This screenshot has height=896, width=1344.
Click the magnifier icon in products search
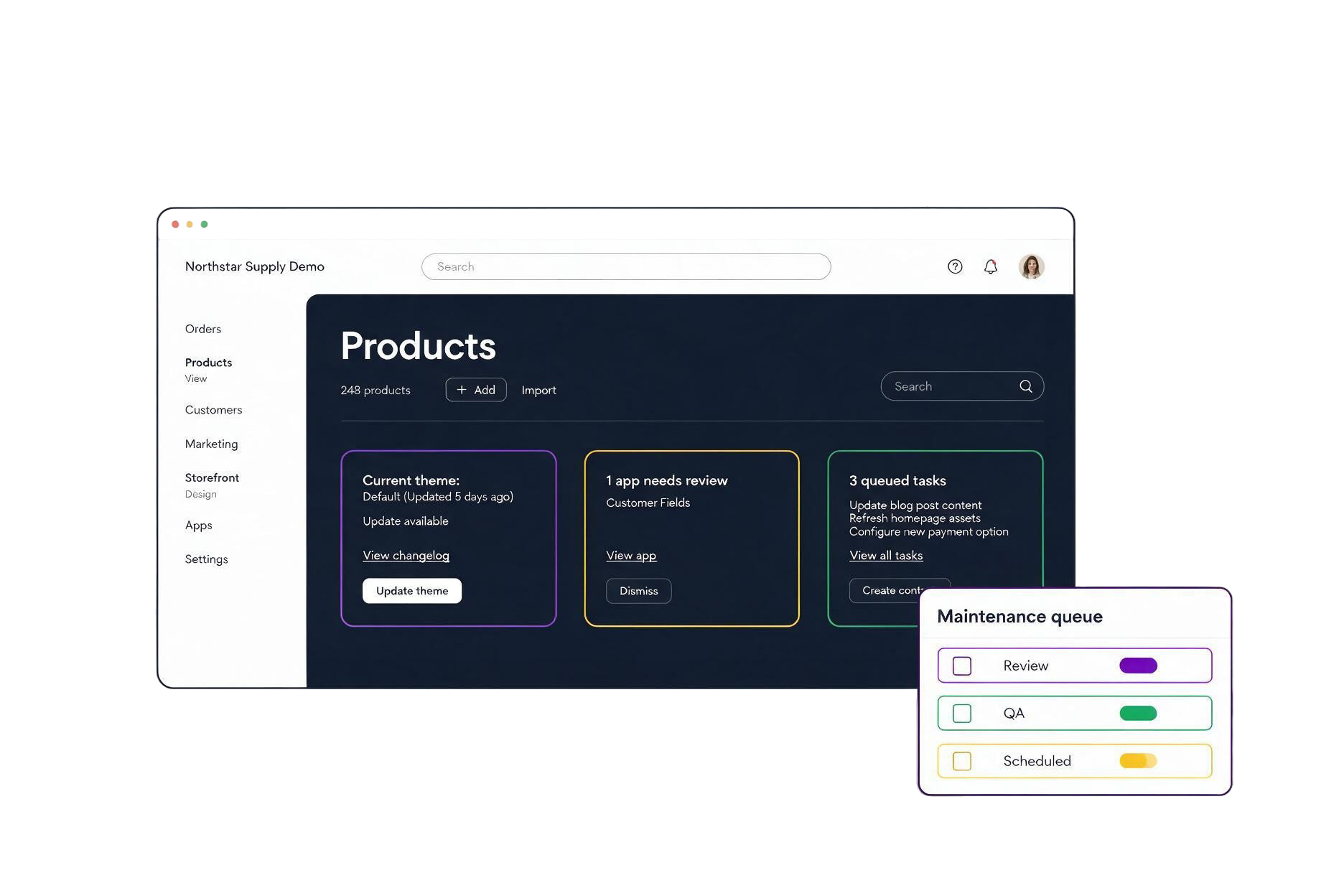[1026, 386]
